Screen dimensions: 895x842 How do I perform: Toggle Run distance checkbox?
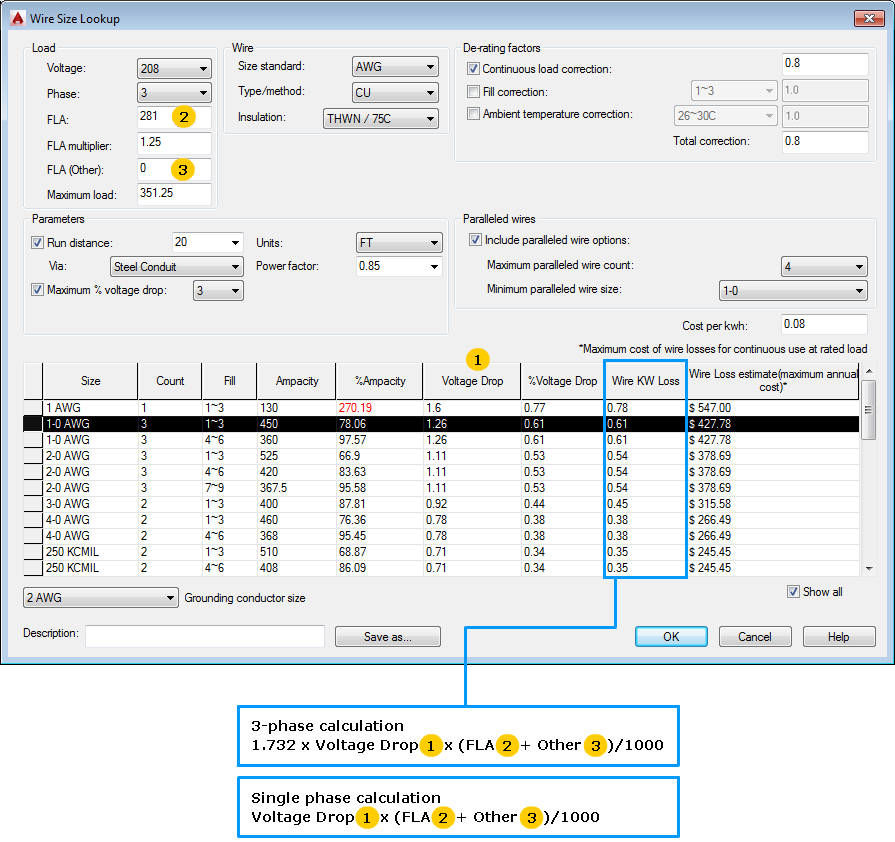[x=37, y=243]
